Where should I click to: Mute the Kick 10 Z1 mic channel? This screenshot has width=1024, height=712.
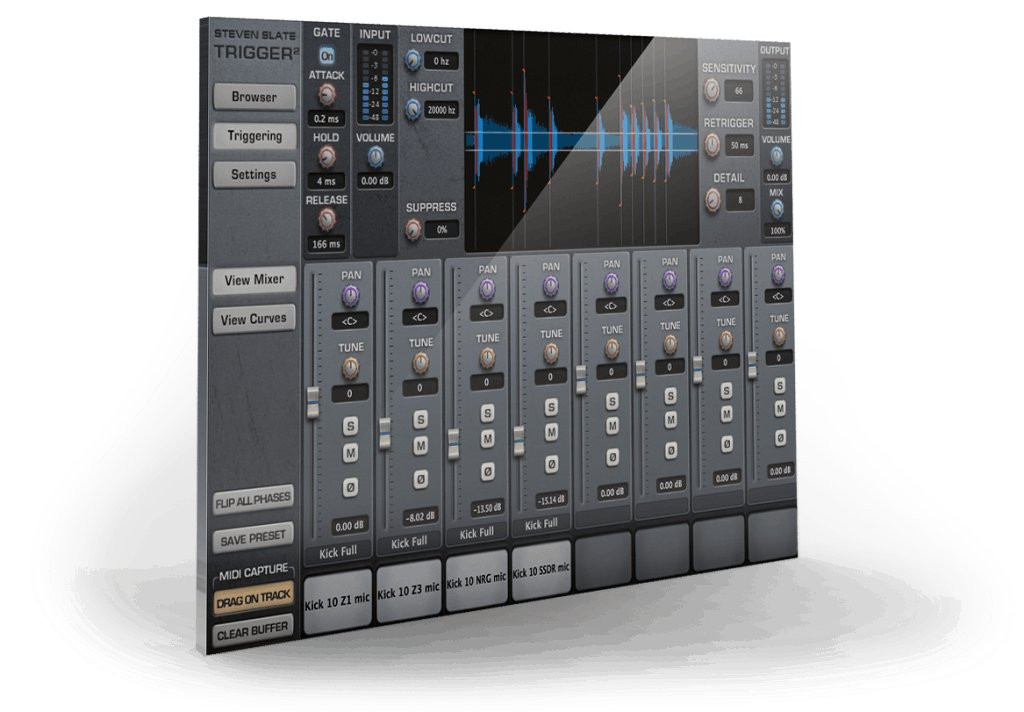point(351,453)
